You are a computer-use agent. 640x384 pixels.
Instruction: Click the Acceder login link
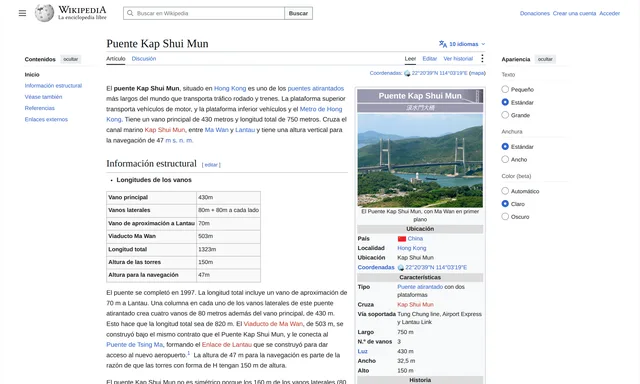(609, 13)
